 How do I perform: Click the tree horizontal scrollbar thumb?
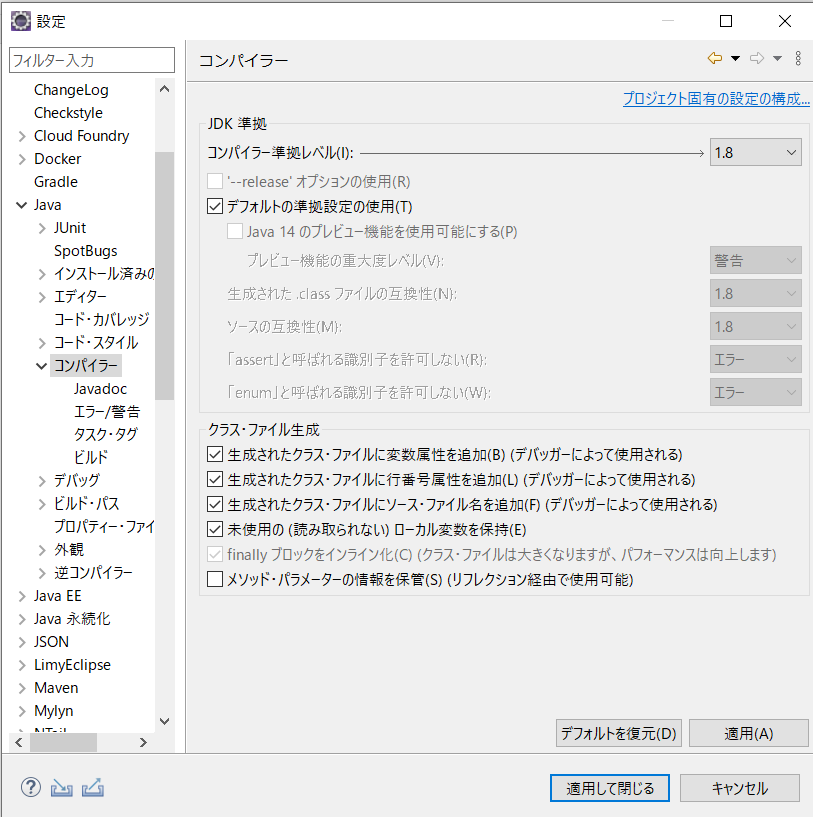pyautogui.click(x=63, y=742)
